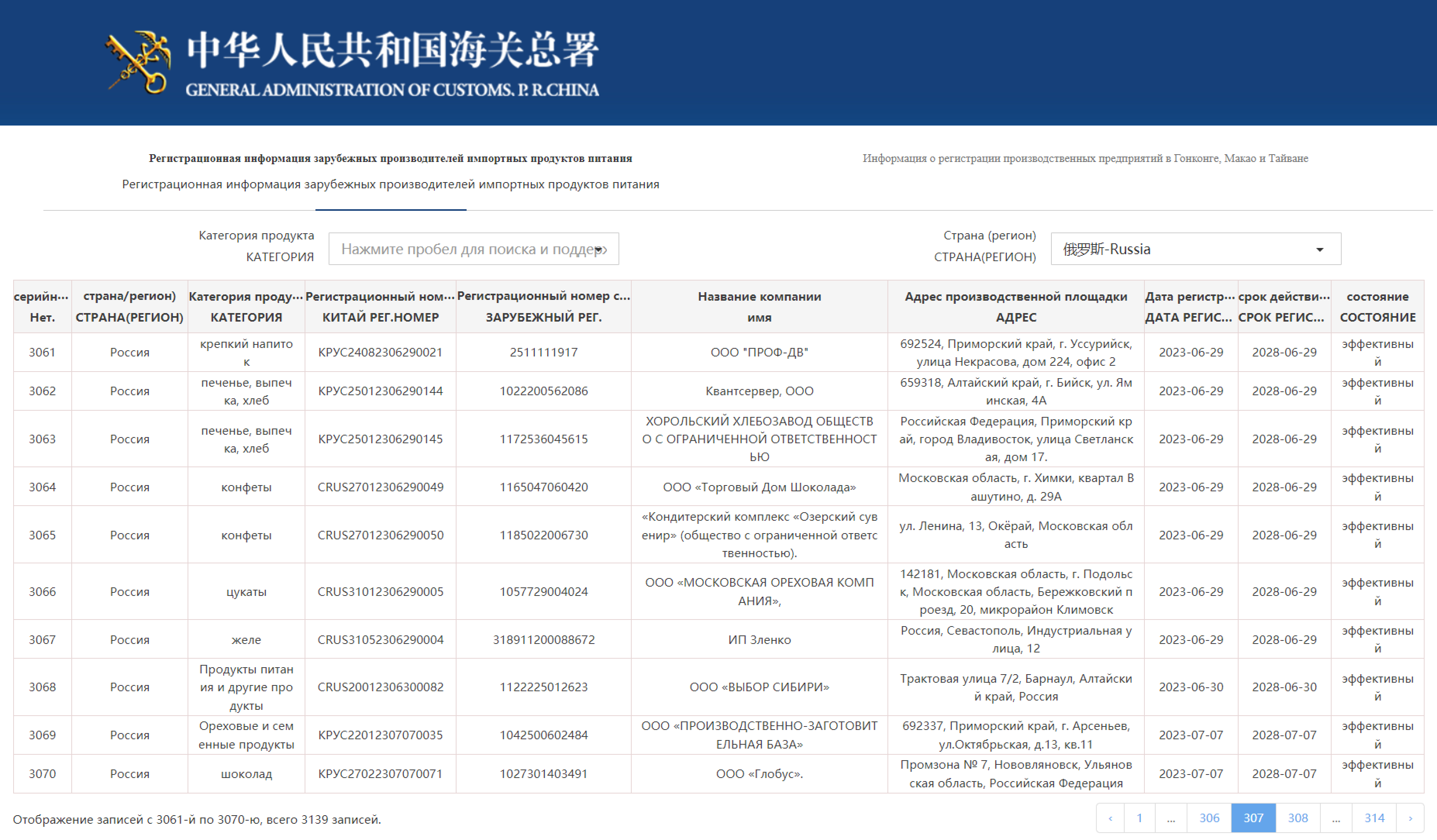The height and width of the screenshot is (840, 1437).
Task: Click registration date 2023-06-30
Action: tap(1191, 687)
